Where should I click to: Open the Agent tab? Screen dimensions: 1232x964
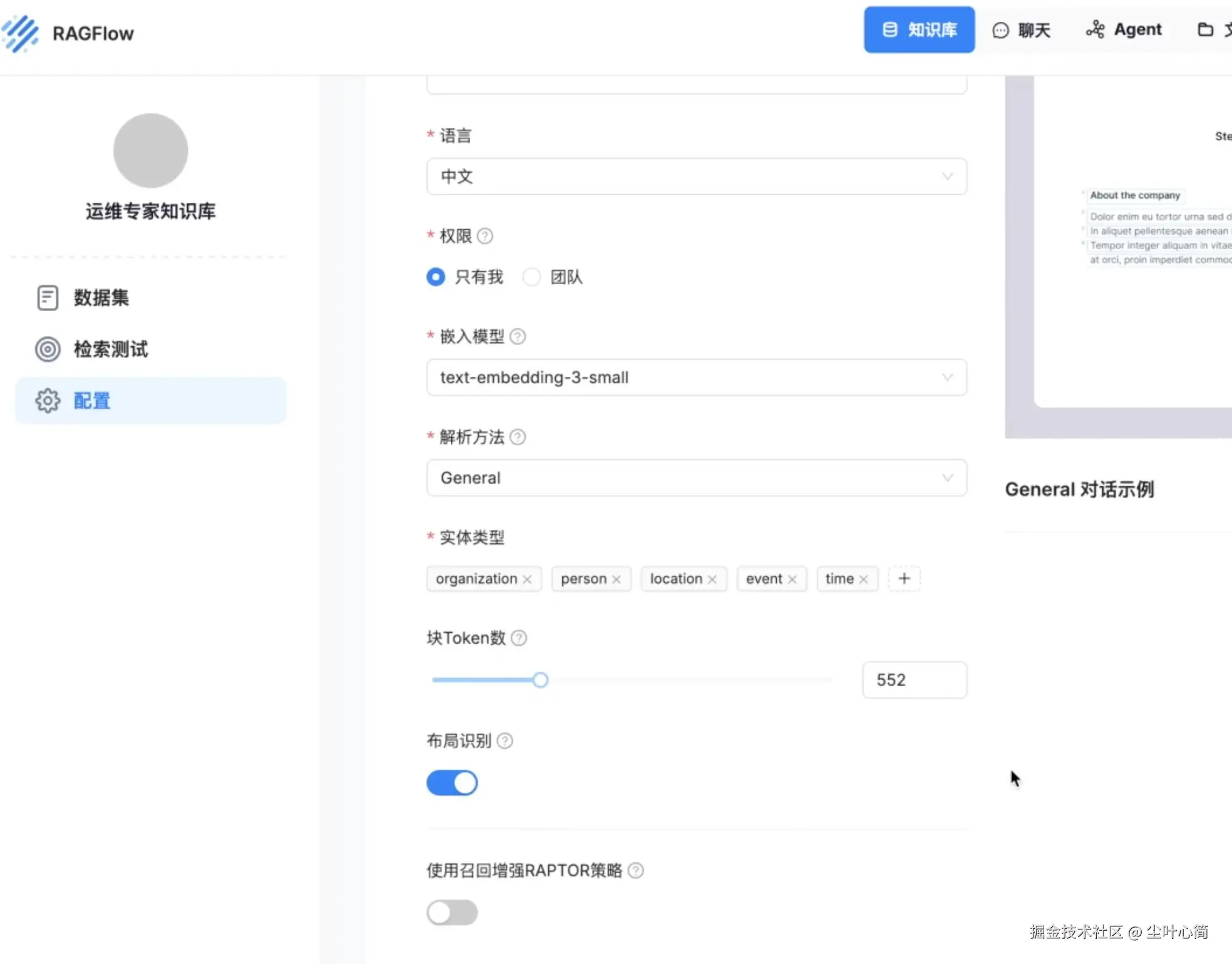(x=1124, y=30)
